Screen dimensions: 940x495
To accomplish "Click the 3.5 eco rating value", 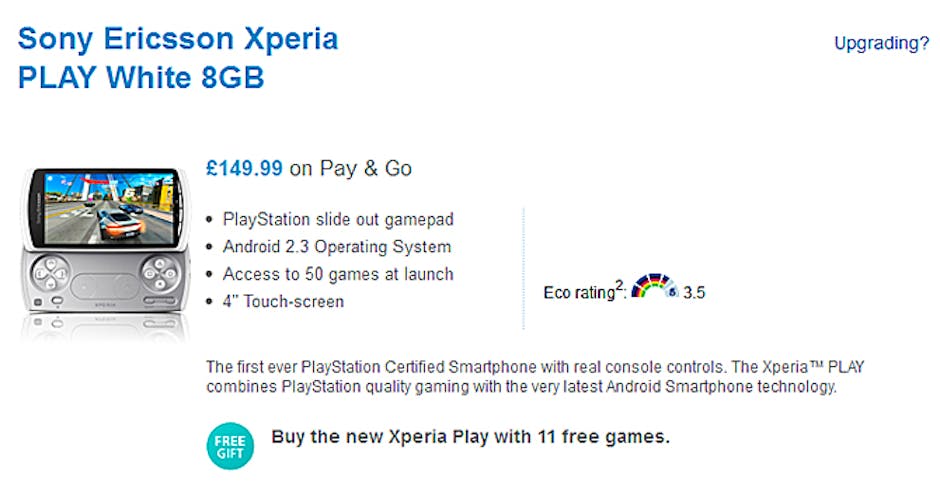I will tap(694, 294).
